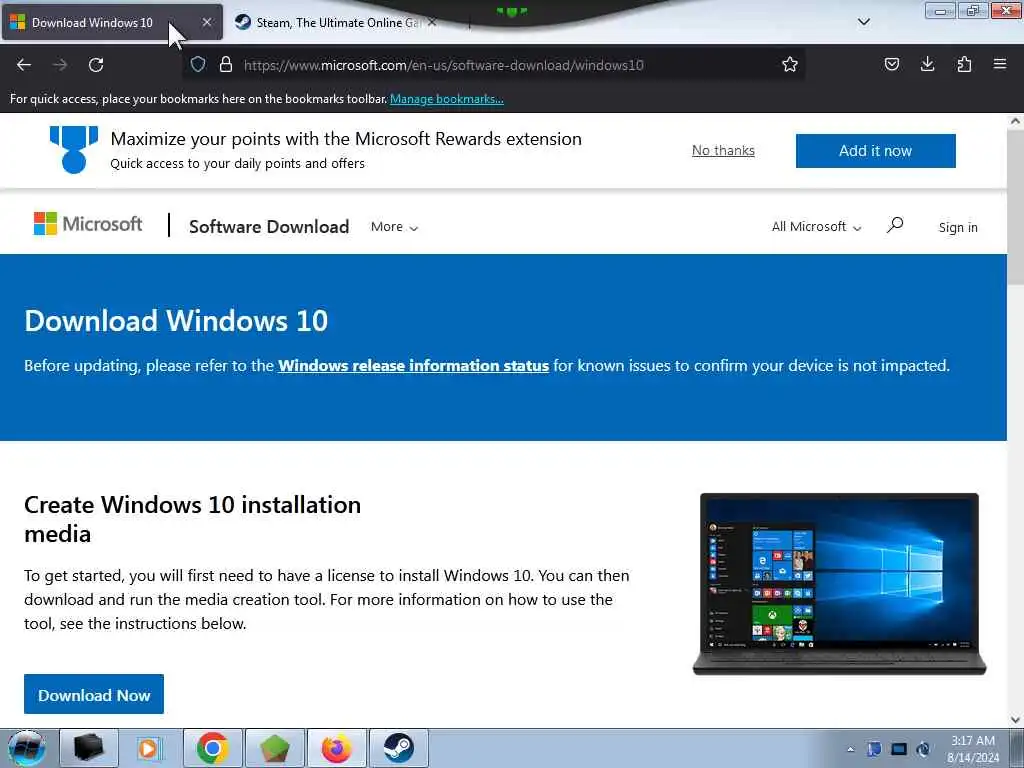The height and width of the screenshot is (768, 1024).
Task: Go back to the previous page
Action: [x=24, y=65]
